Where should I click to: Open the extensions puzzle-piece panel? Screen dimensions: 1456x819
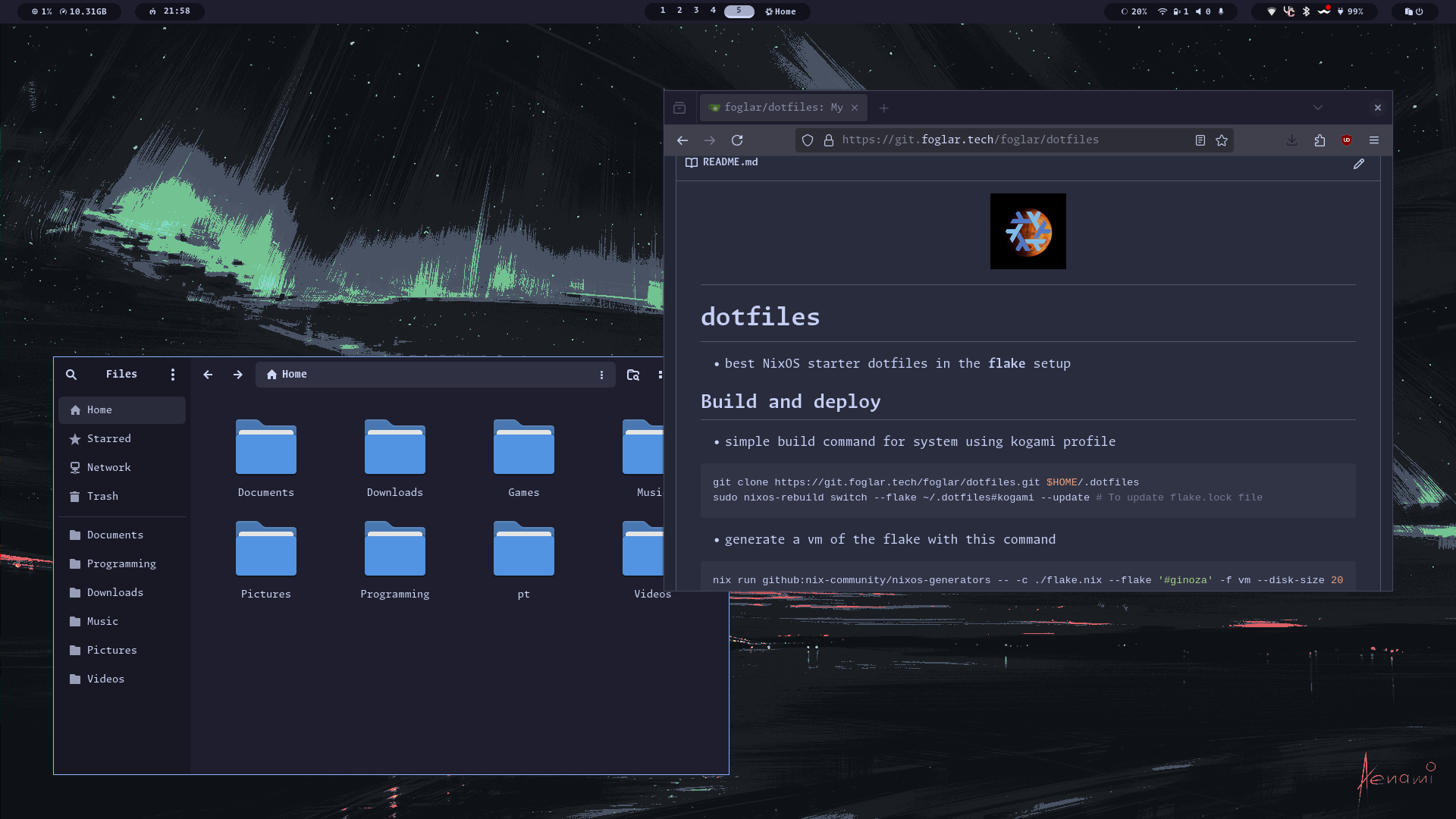pyautogui.click(x=1319, y=140)
